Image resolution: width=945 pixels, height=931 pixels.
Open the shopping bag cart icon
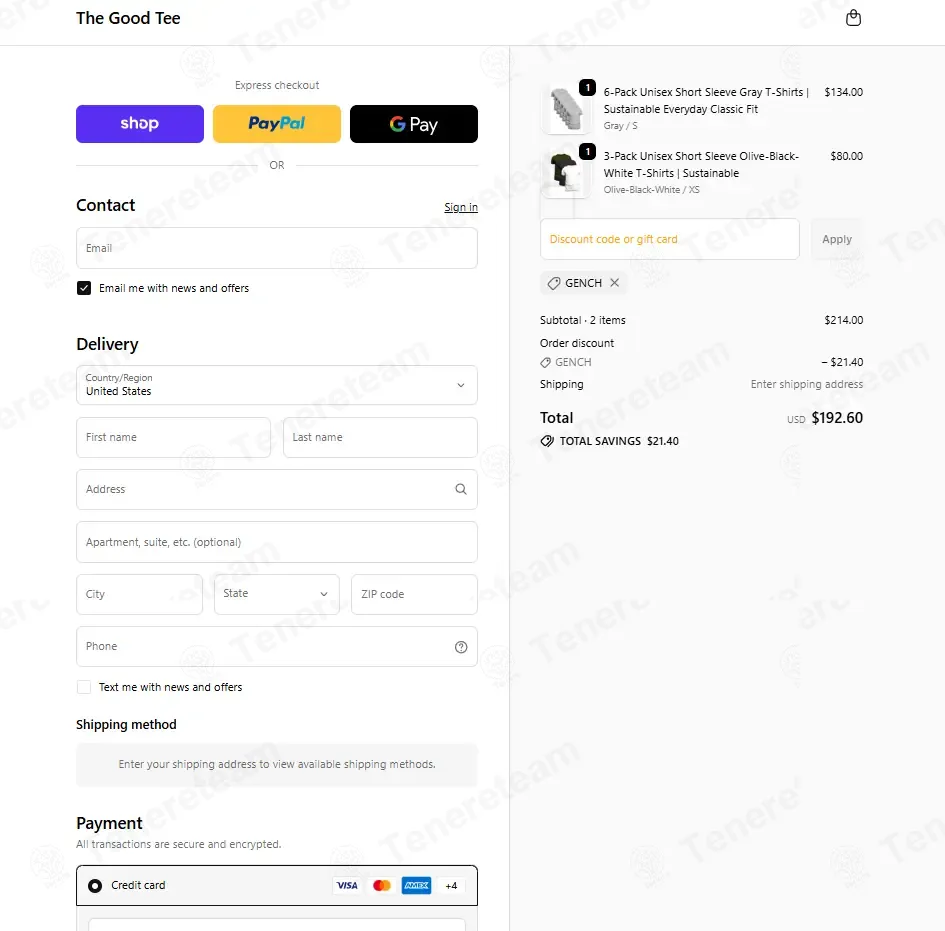tap(853, 18)
